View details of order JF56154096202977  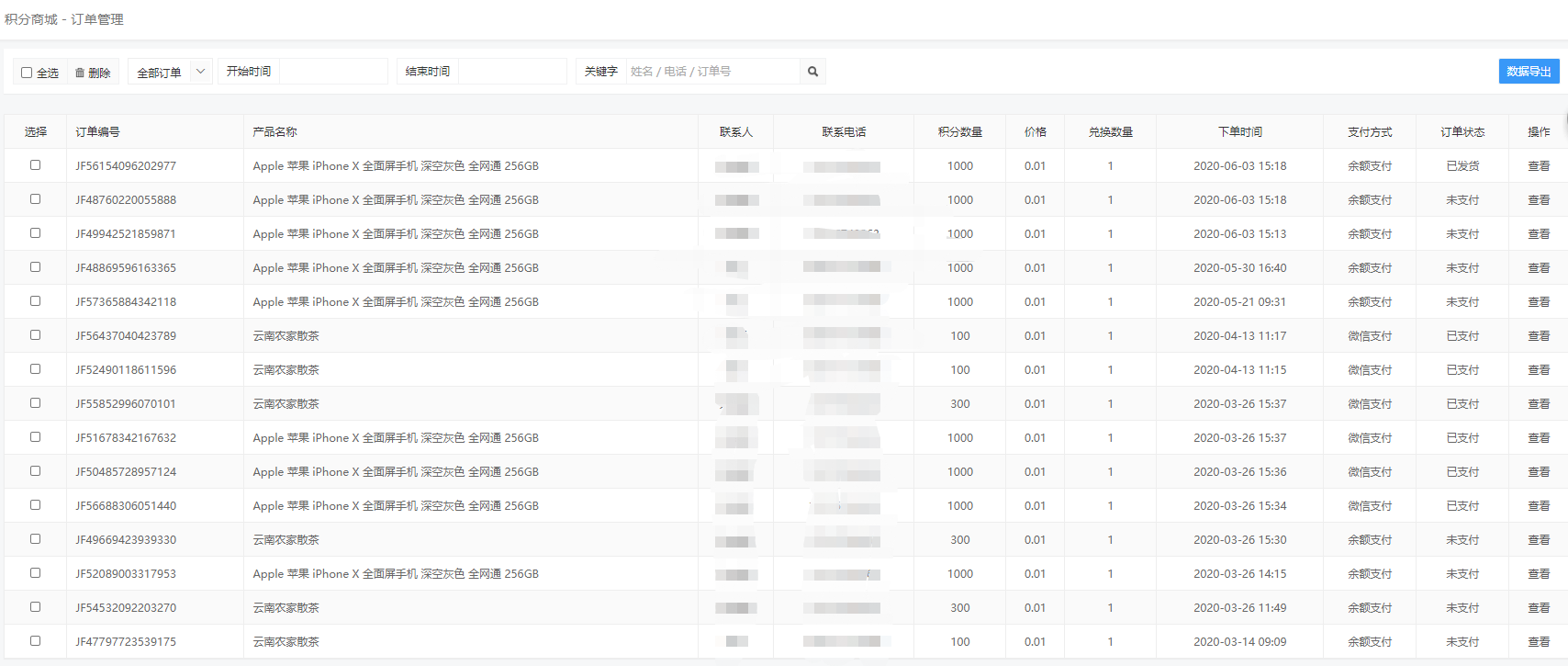(1539, 166)
